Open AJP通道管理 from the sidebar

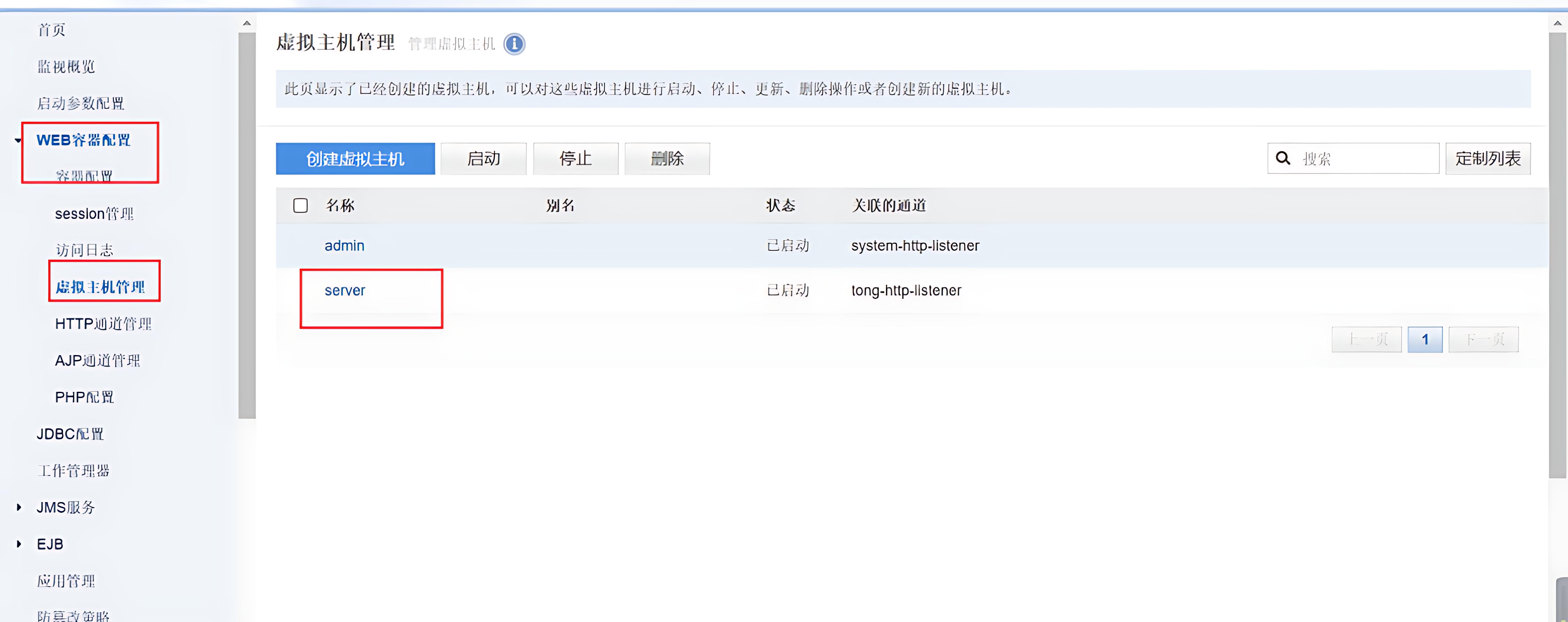click(x=97, y=360)
